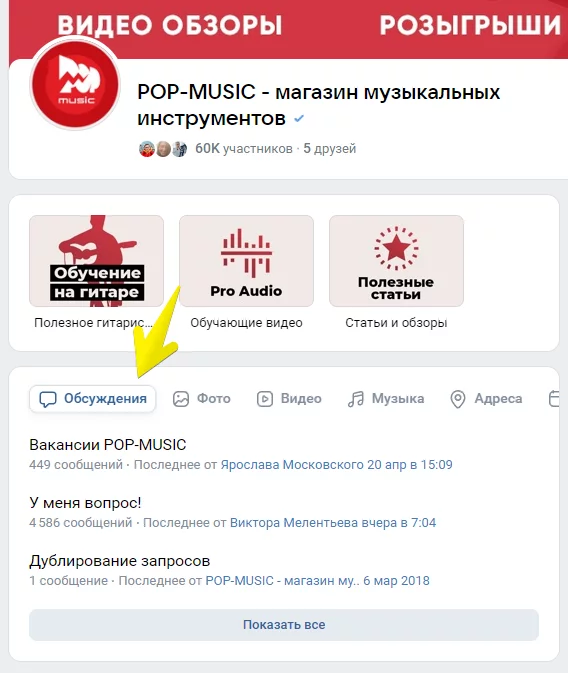This screenshot has width=568, height=673.
Task: Click the POP-MUSIC red logo avatar
Action: (x=75, y=84)
